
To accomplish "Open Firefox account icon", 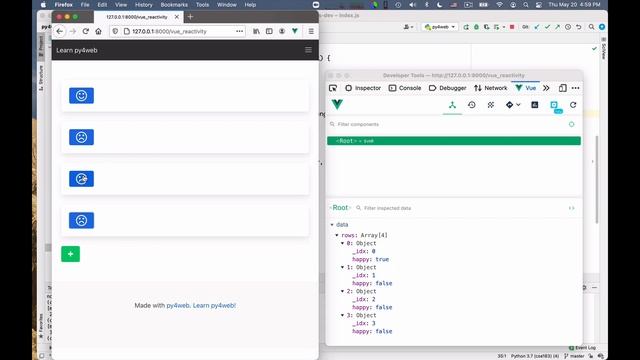I will pyautogui.click(x=282, y=31).
